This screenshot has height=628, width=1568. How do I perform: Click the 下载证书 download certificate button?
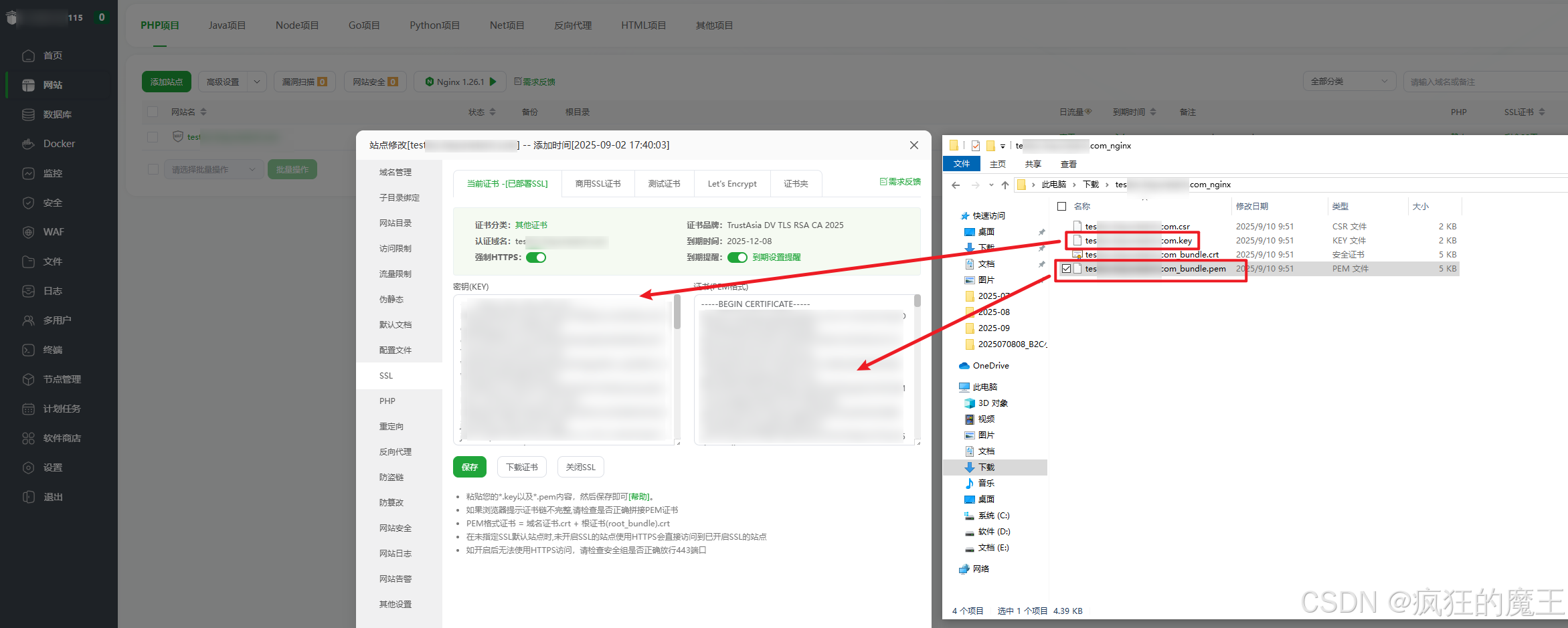521,466
